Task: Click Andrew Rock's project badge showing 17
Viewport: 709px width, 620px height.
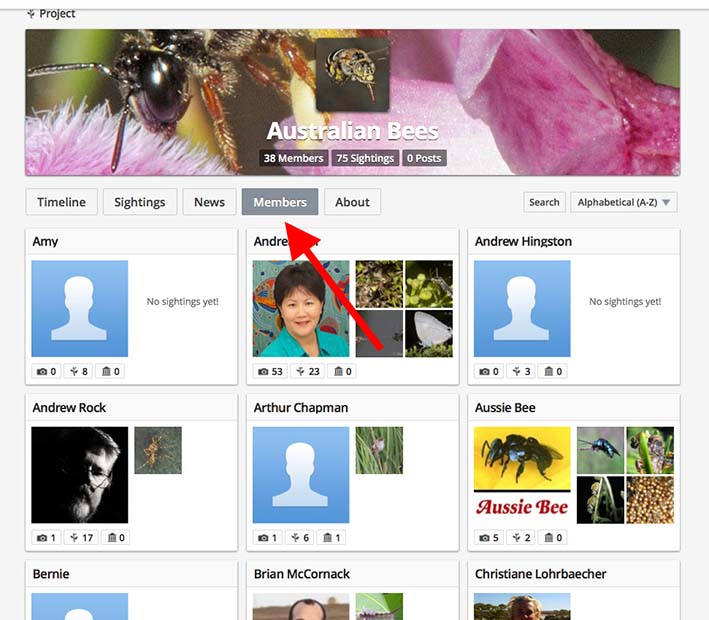Action: [x=81, y=538]
